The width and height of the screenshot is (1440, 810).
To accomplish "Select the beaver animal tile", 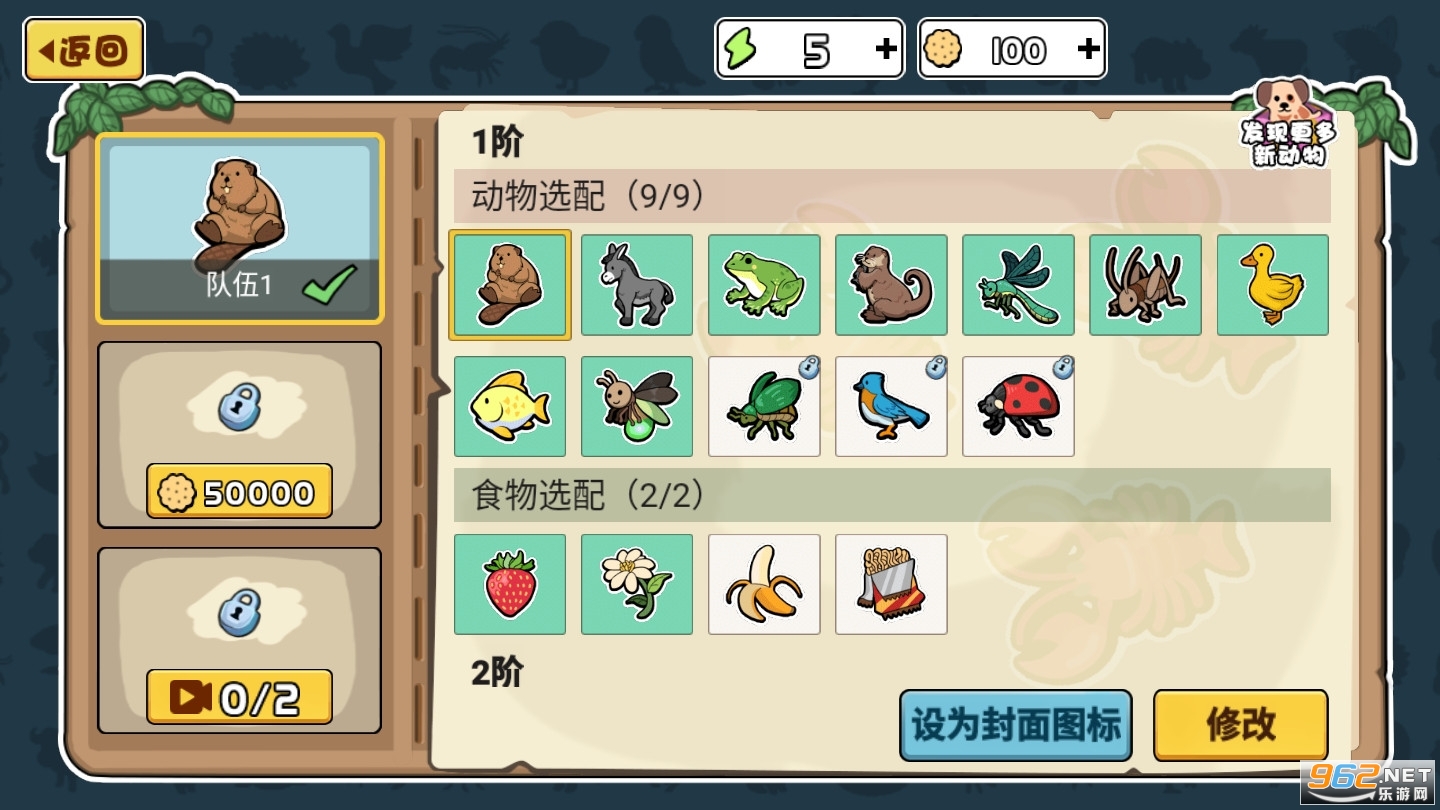I will coord(510,285).
